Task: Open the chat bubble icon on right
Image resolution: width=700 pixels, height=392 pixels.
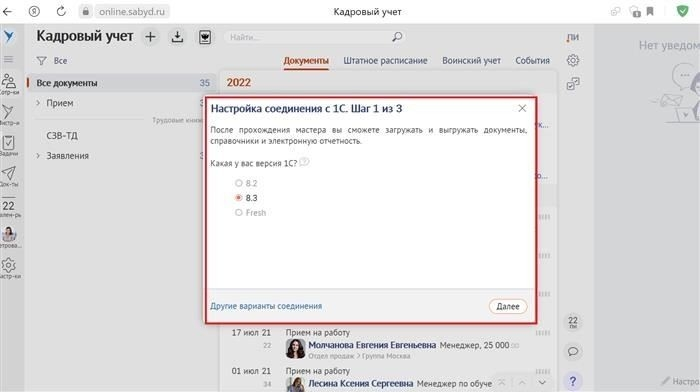Action: coord(573,351)
